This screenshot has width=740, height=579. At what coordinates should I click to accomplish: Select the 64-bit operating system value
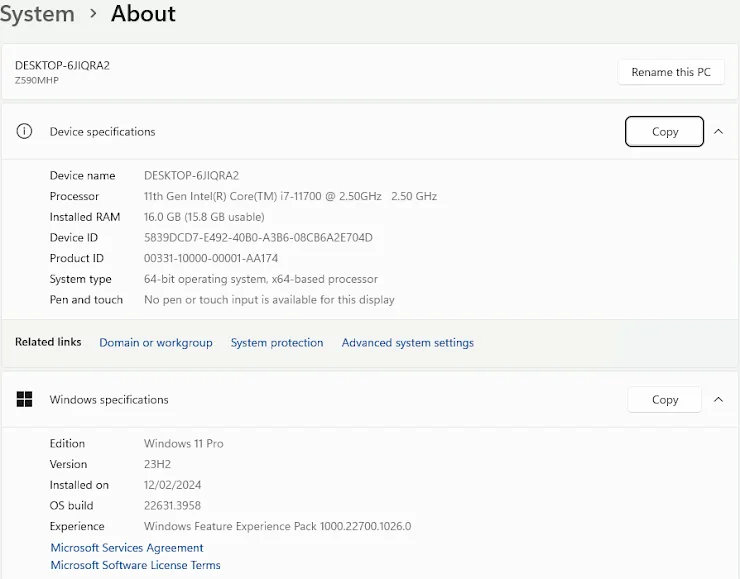coord(261,279)
